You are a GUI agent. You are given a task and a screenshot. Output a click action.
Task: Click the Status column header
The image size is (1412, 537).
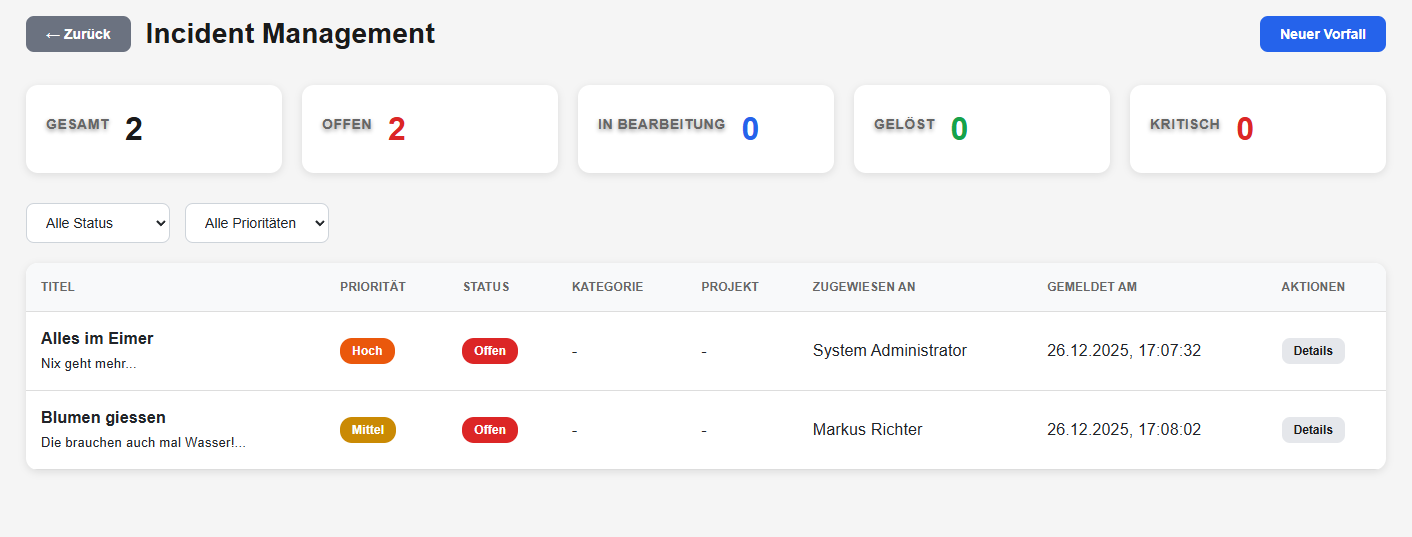tap(486, 287)
